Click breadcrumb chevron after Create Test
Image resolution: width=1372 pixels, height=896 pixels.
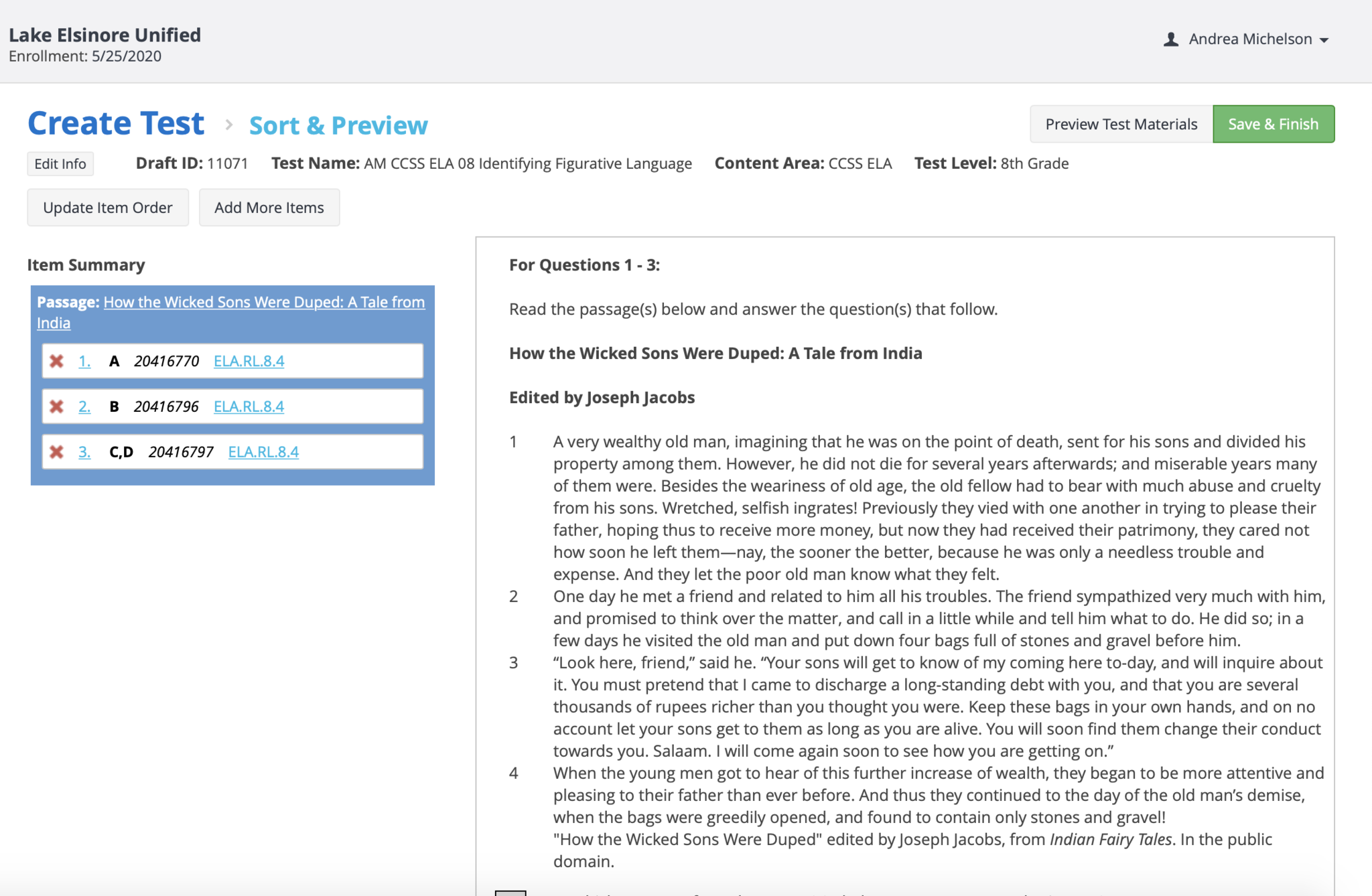(x=229, y=125)
